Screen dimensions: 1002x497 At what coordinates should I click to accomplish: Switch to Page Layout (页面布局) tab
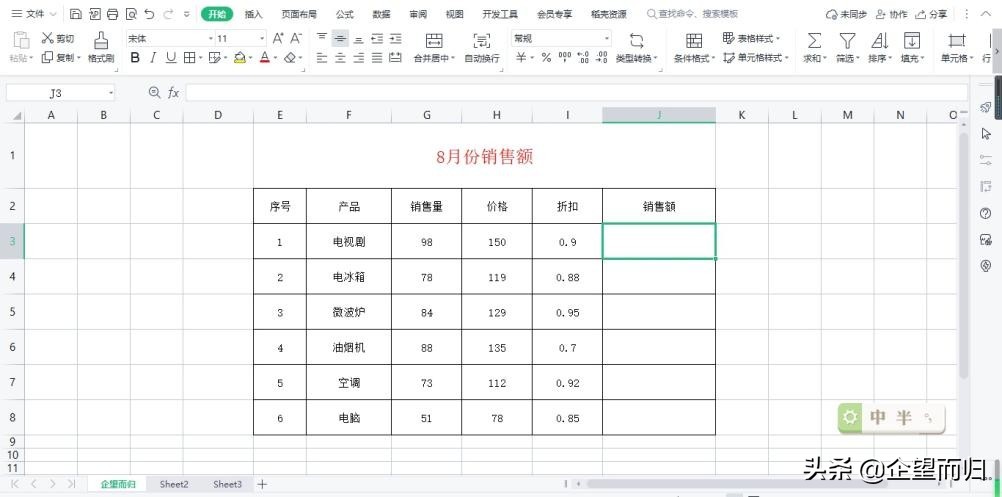299,13
